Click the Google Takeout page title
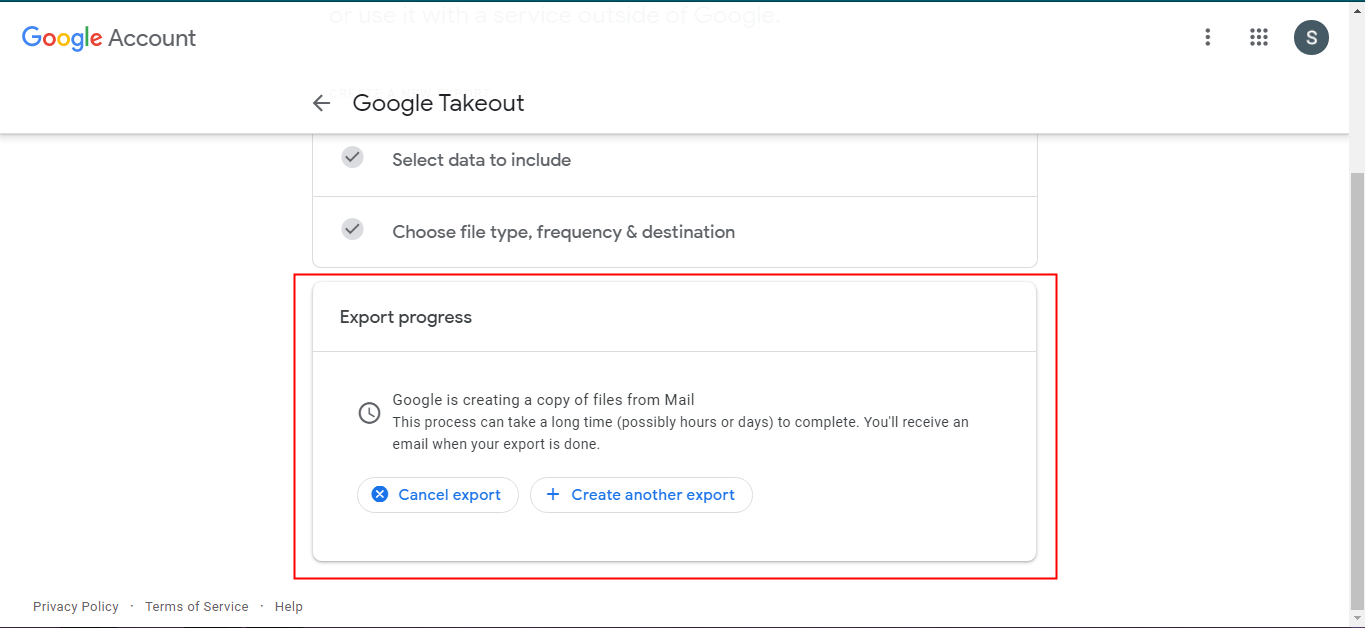The image size is (1365, 628). [438, 103]
